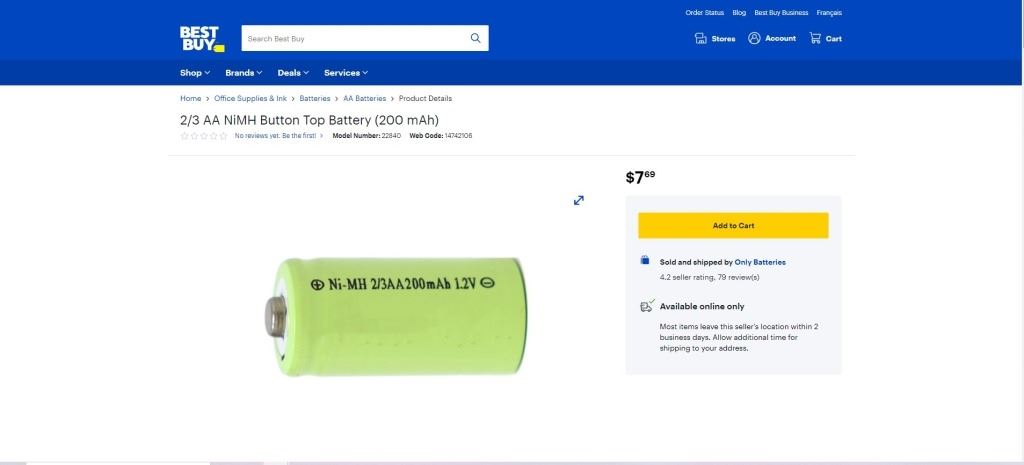The height and width of the screenshot is (465, 1024).
Task: Click the Best Buy logo
Action: [202, 38]
